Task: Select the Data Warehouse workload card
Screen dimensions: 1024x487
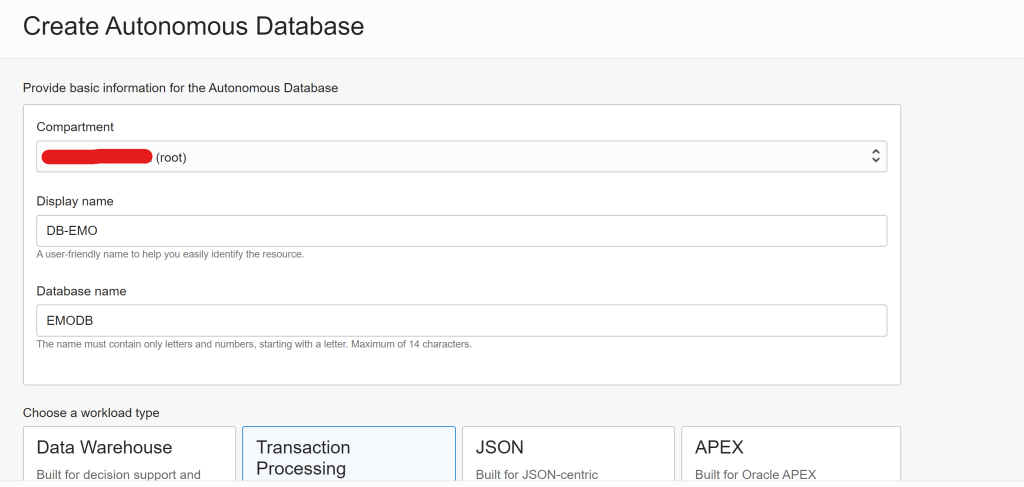Action: click(x=130, y=455)
